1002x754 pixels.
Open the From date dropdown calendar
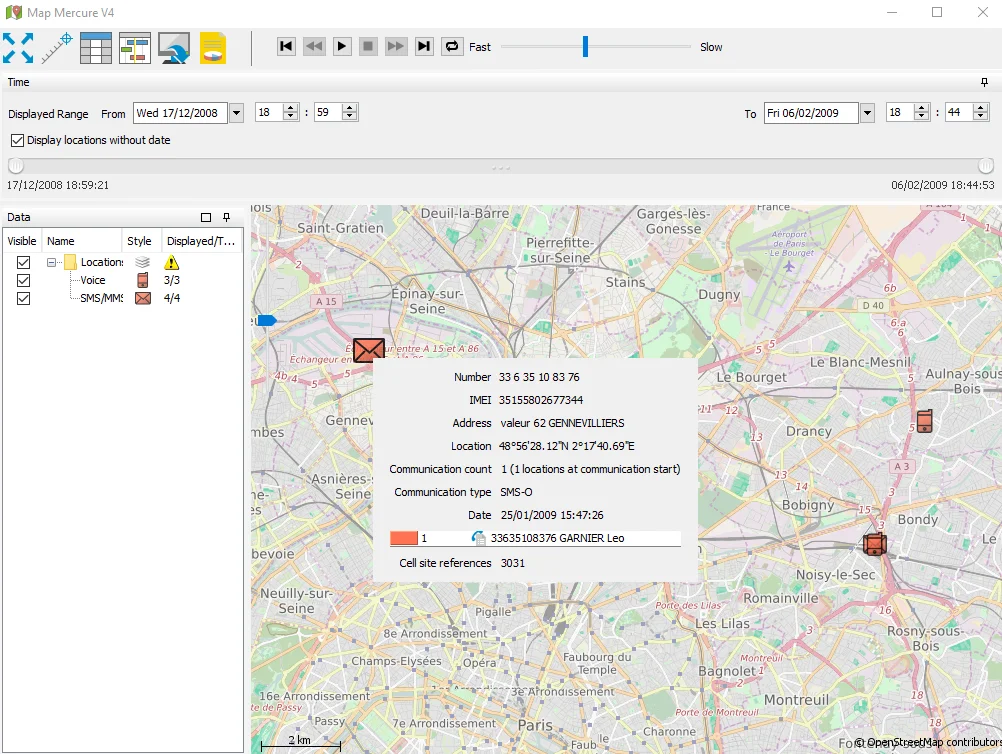coord(237,113)
